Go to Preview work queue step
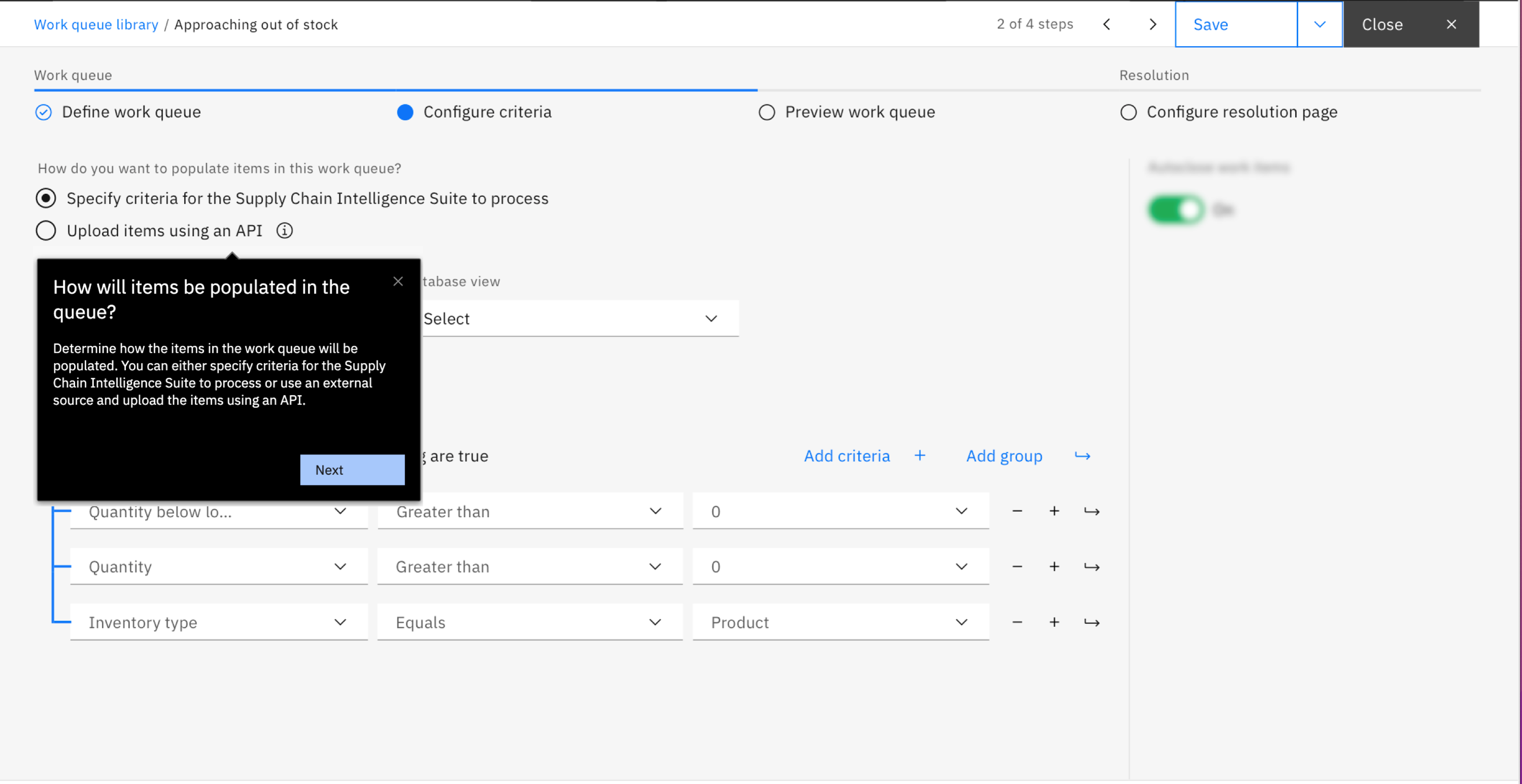Image resolution: width=1522 pixels, height=784 pixels. click(x=859, y=112)
